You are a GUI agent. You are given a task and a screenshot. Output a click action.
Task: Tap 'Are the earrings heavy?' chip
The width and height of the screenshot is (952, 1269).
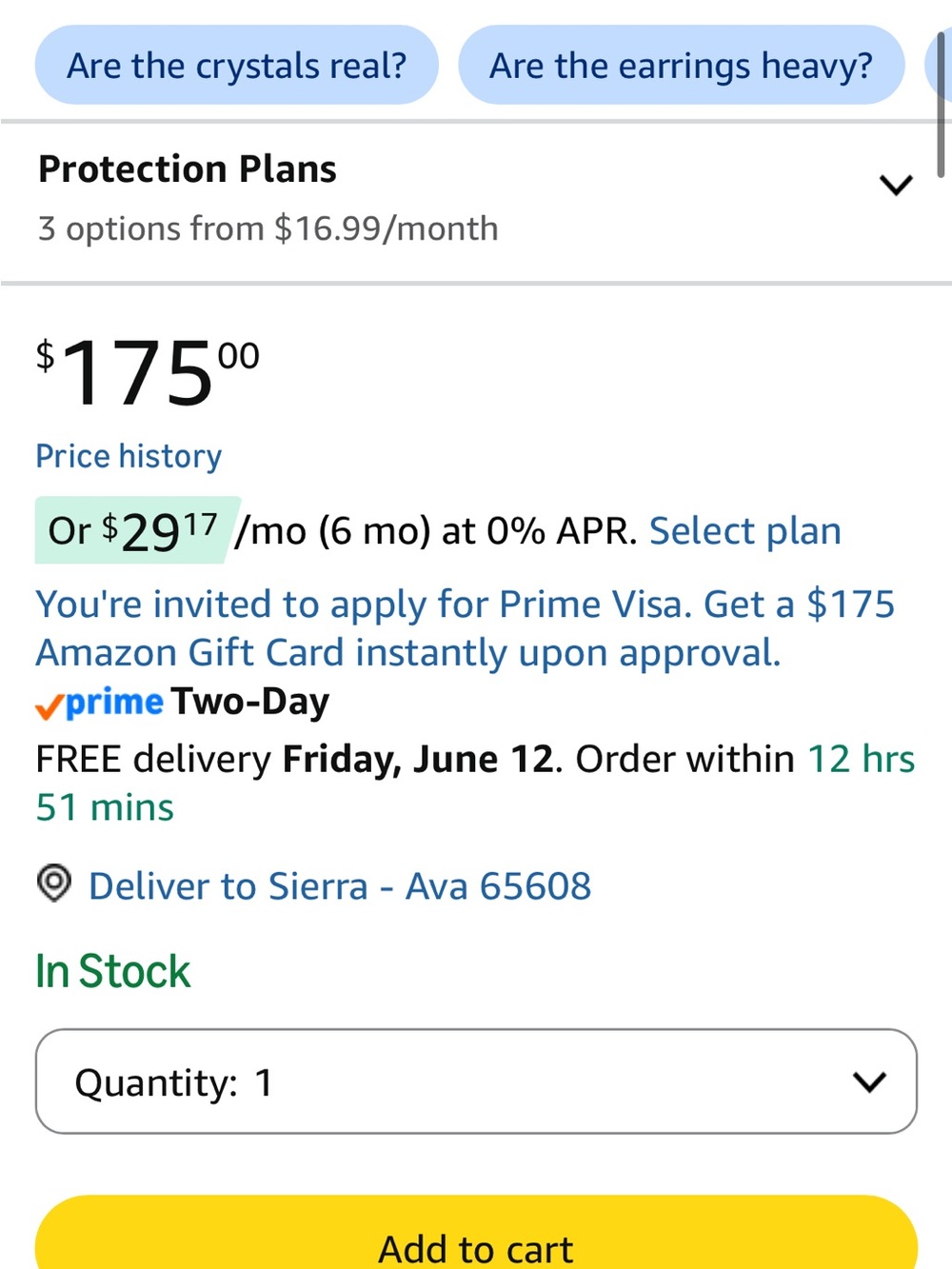point(681,65)
